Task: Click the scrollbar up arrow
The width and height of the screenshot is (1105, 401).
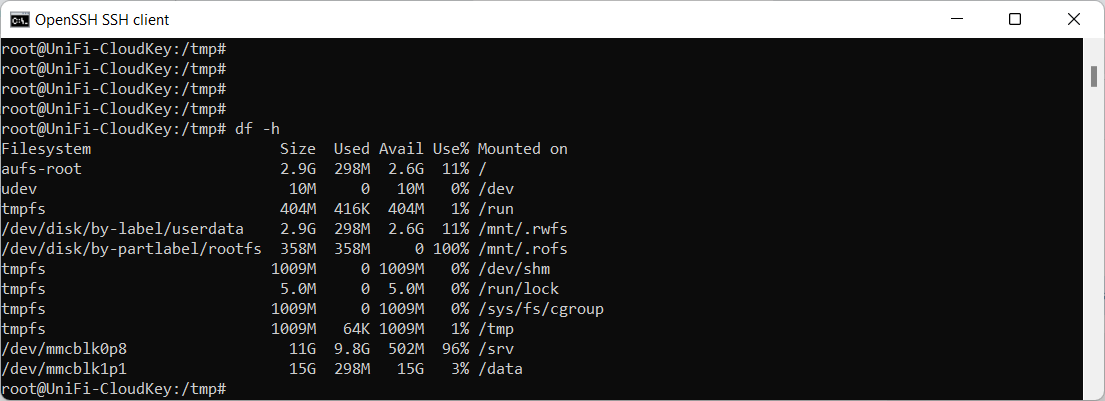Action: point(1095,47)
